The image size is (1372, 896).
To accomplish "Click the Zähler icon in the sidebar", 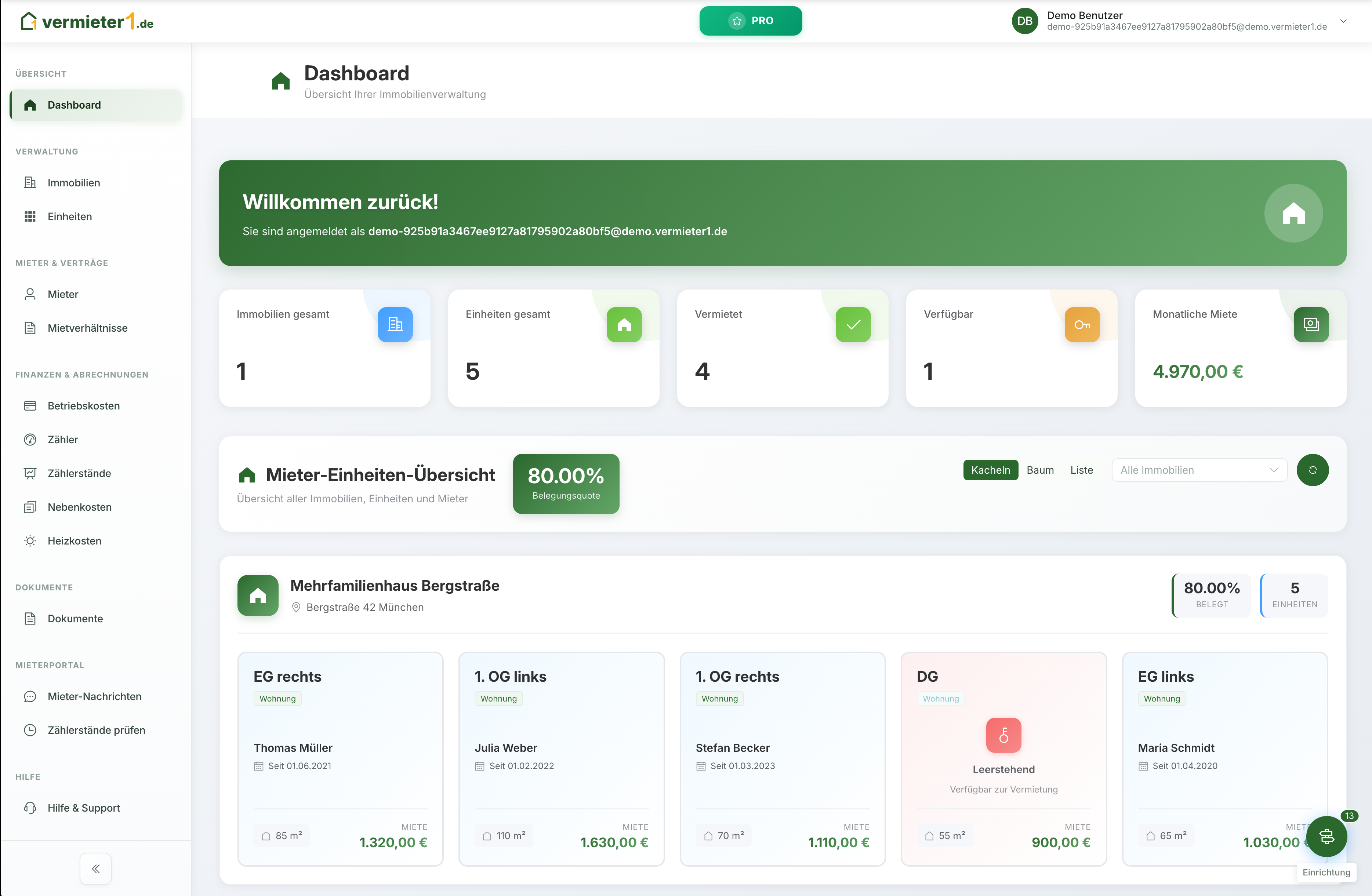I will tap(30, 439).
